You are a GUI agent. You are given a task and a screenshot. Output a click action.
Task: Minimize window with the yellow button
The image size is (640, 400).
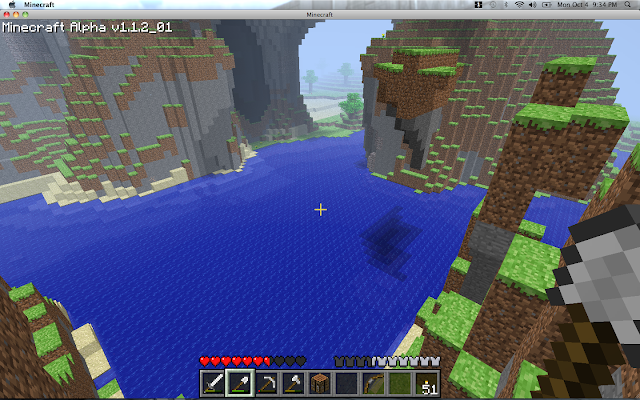[x=16, y=14]
